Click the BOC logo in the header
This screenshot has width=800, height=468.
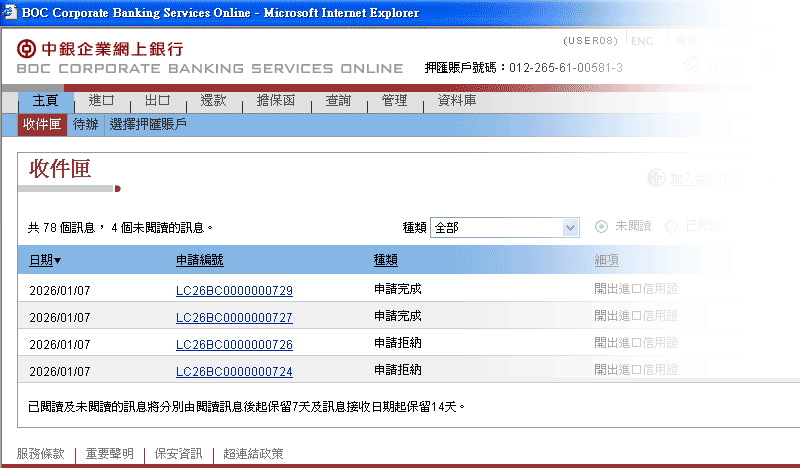[26, 49]
